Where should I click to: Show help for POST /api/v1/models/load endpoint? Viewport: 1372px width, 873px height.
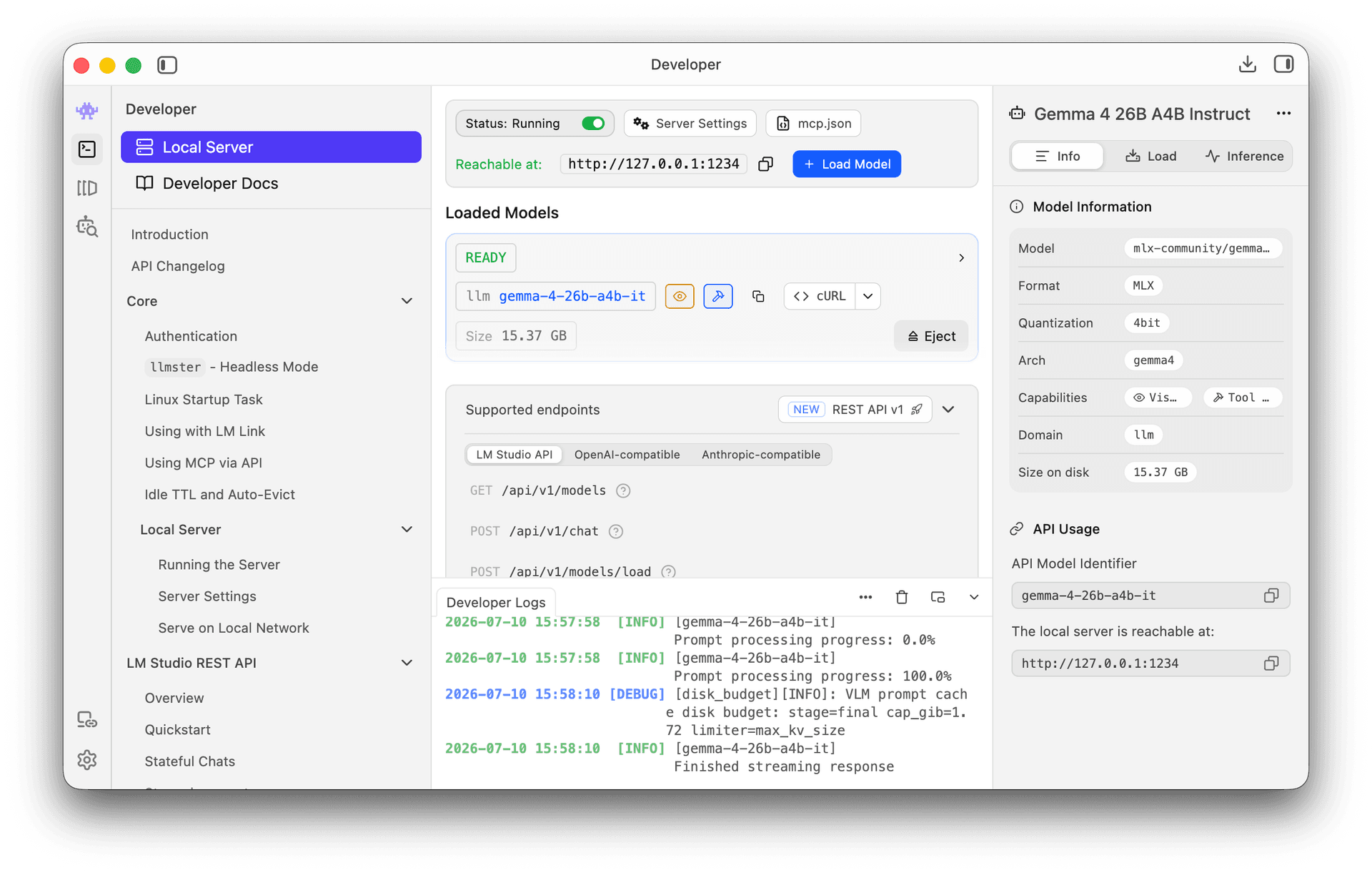pyautogui.click(x=668, y=572)
